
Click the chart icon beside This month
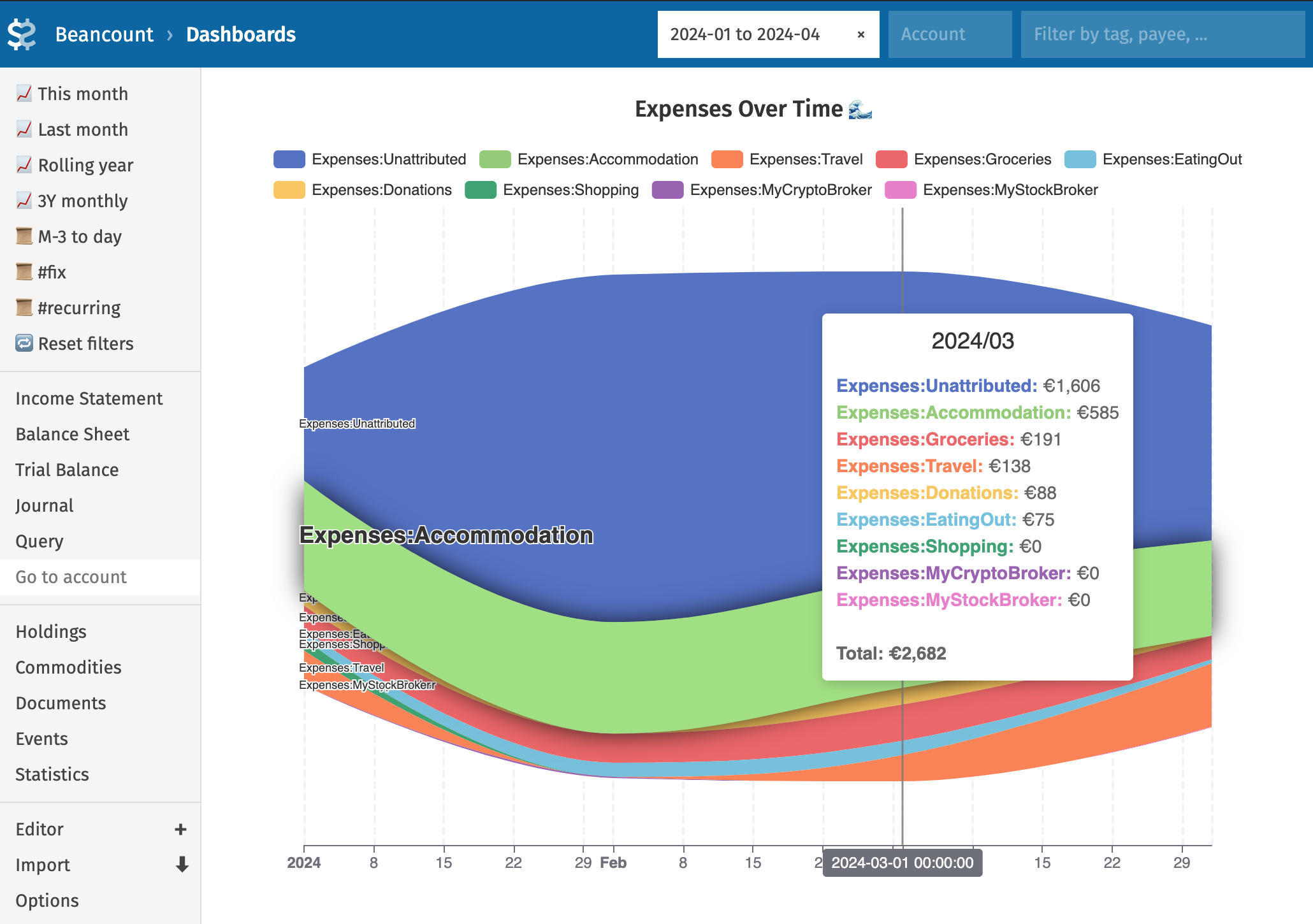[x=24, y=94]
